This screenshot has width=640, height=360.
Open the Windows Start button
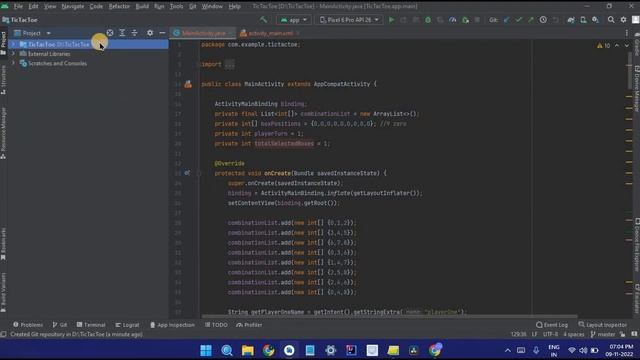tap(206, 350)
